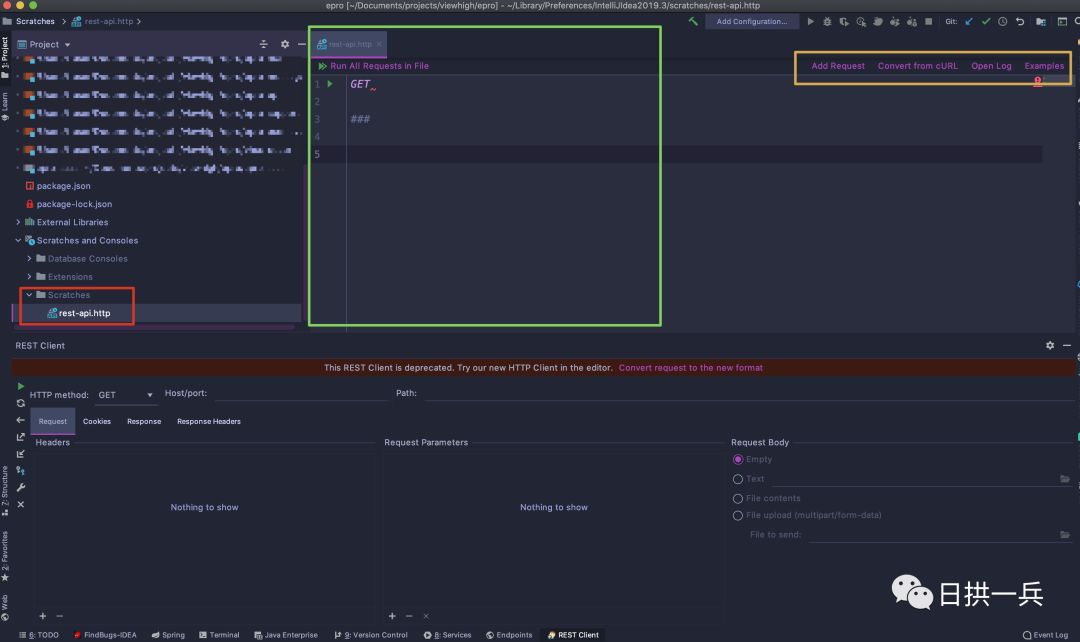Click Git Update Project blue arrow
Screen dimensions: 1080x642
click(969, 21)
